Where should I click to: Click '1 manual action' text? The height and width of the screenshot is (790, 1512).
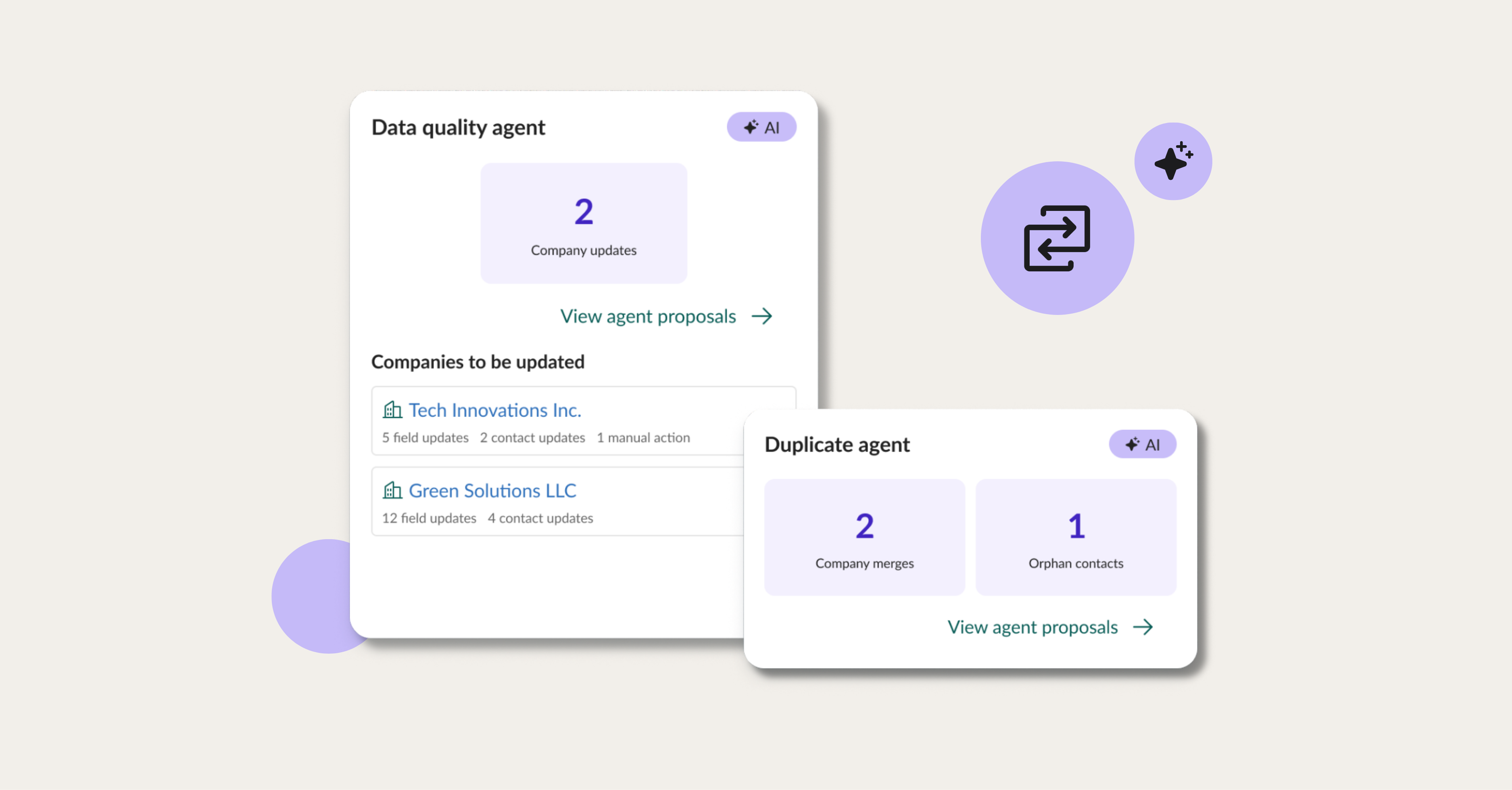click(x=643, y=437)
